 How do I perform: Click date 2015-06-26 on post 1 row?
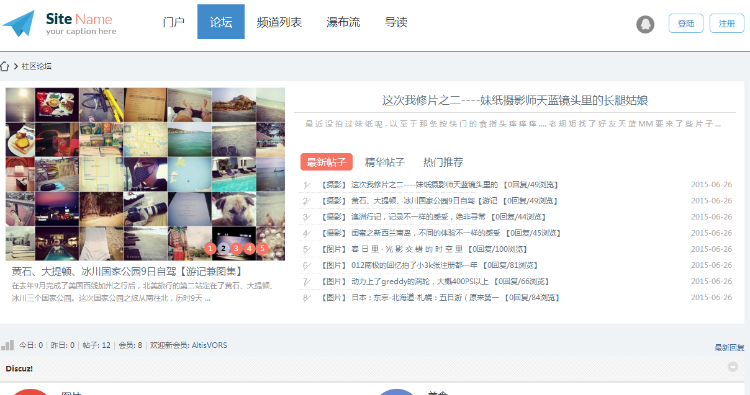tap(711, 185)
